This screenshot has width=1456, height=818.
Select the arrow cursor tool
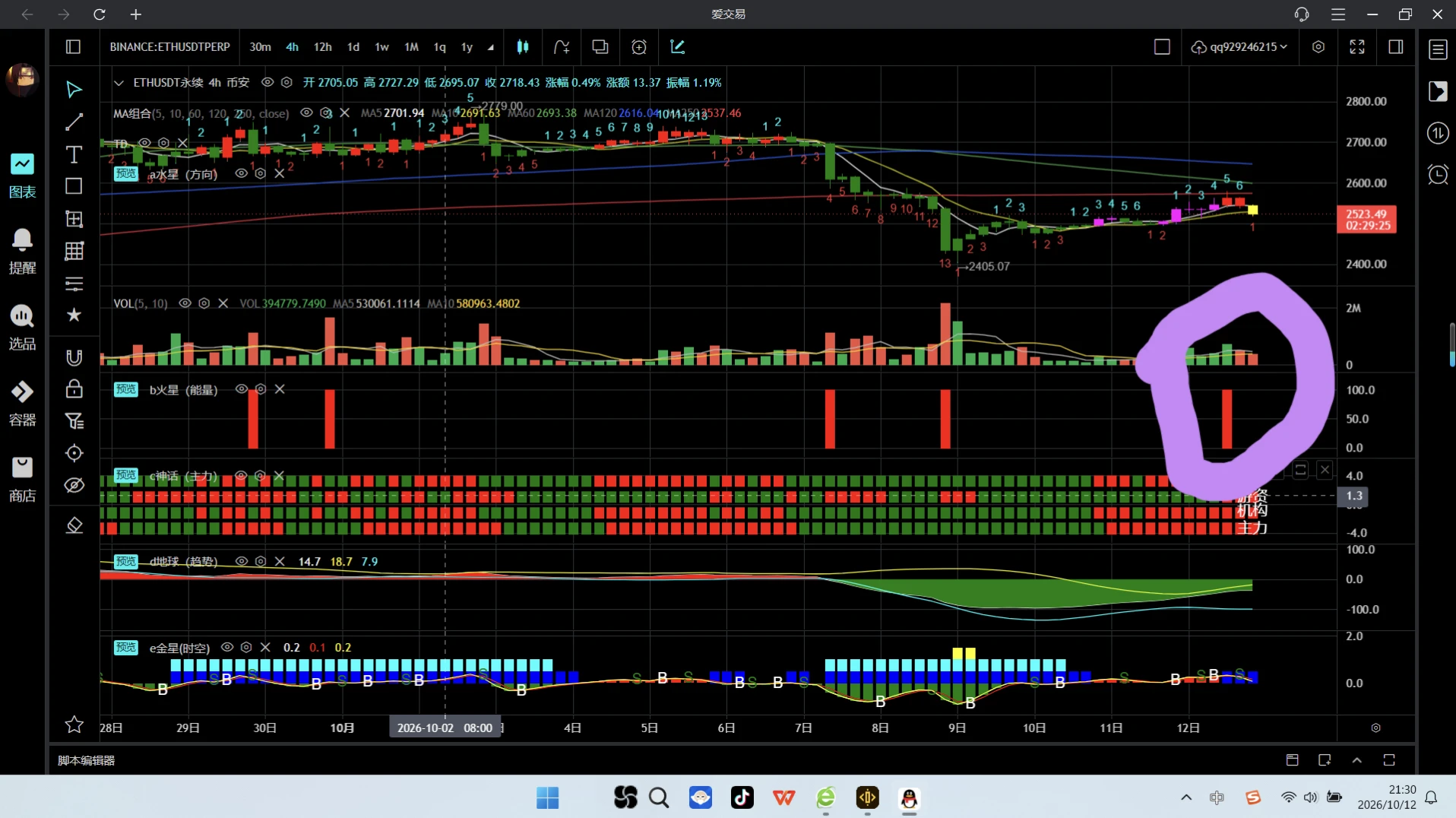tap(74, 90)
